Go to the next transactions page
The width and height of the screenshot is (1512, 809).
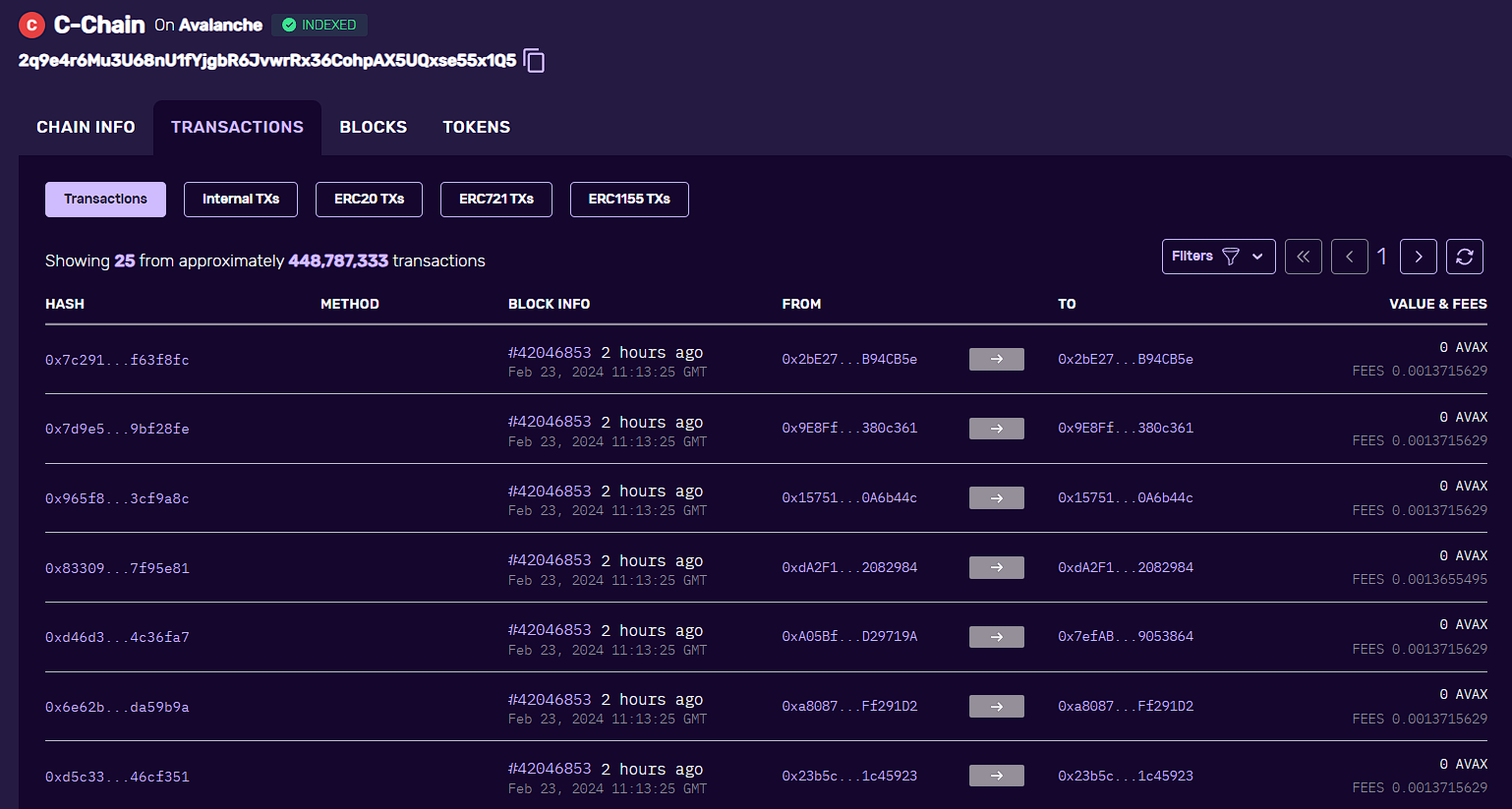(1418, 257)
